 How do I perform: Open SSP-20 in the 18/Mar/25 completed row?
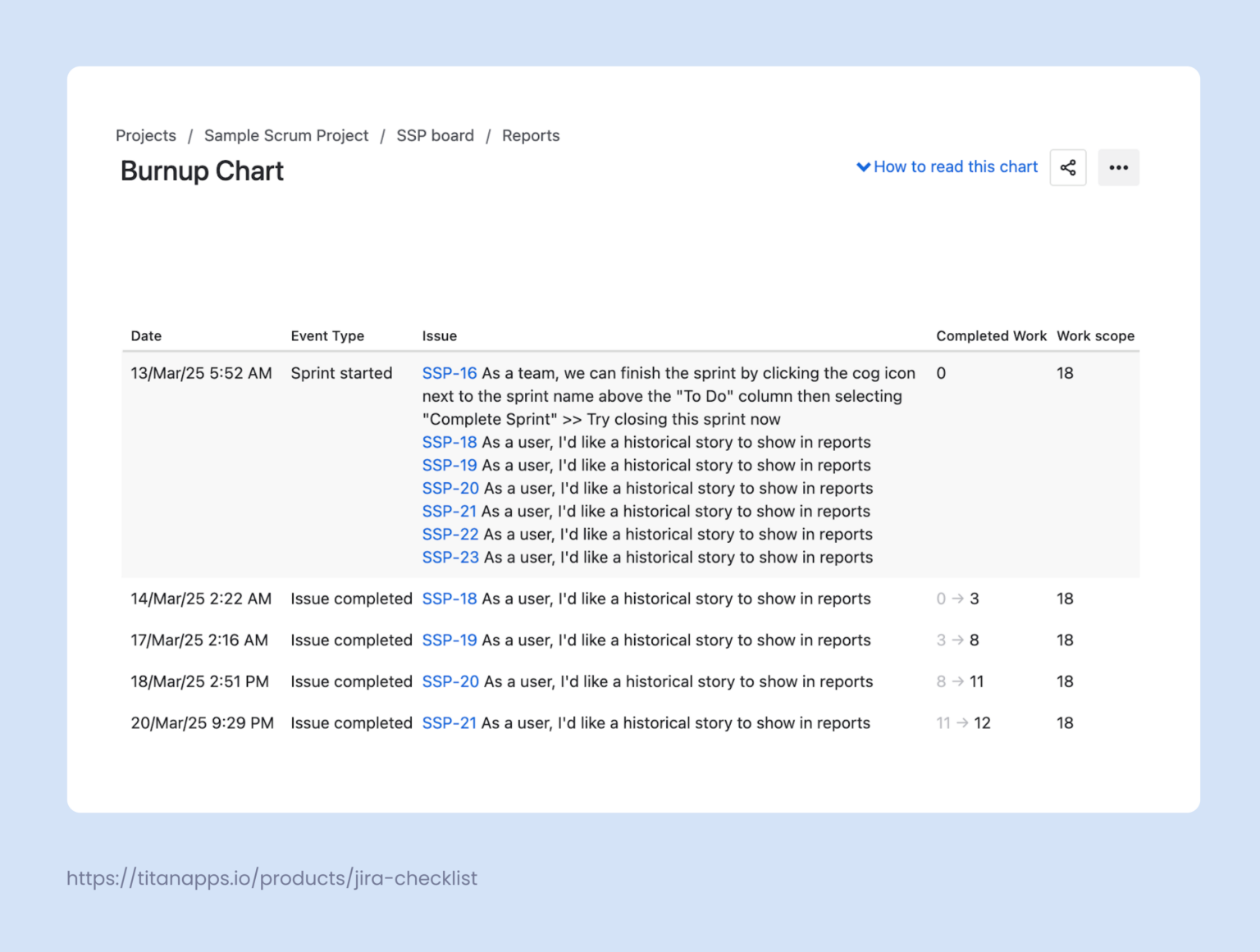tap(450, 681)
